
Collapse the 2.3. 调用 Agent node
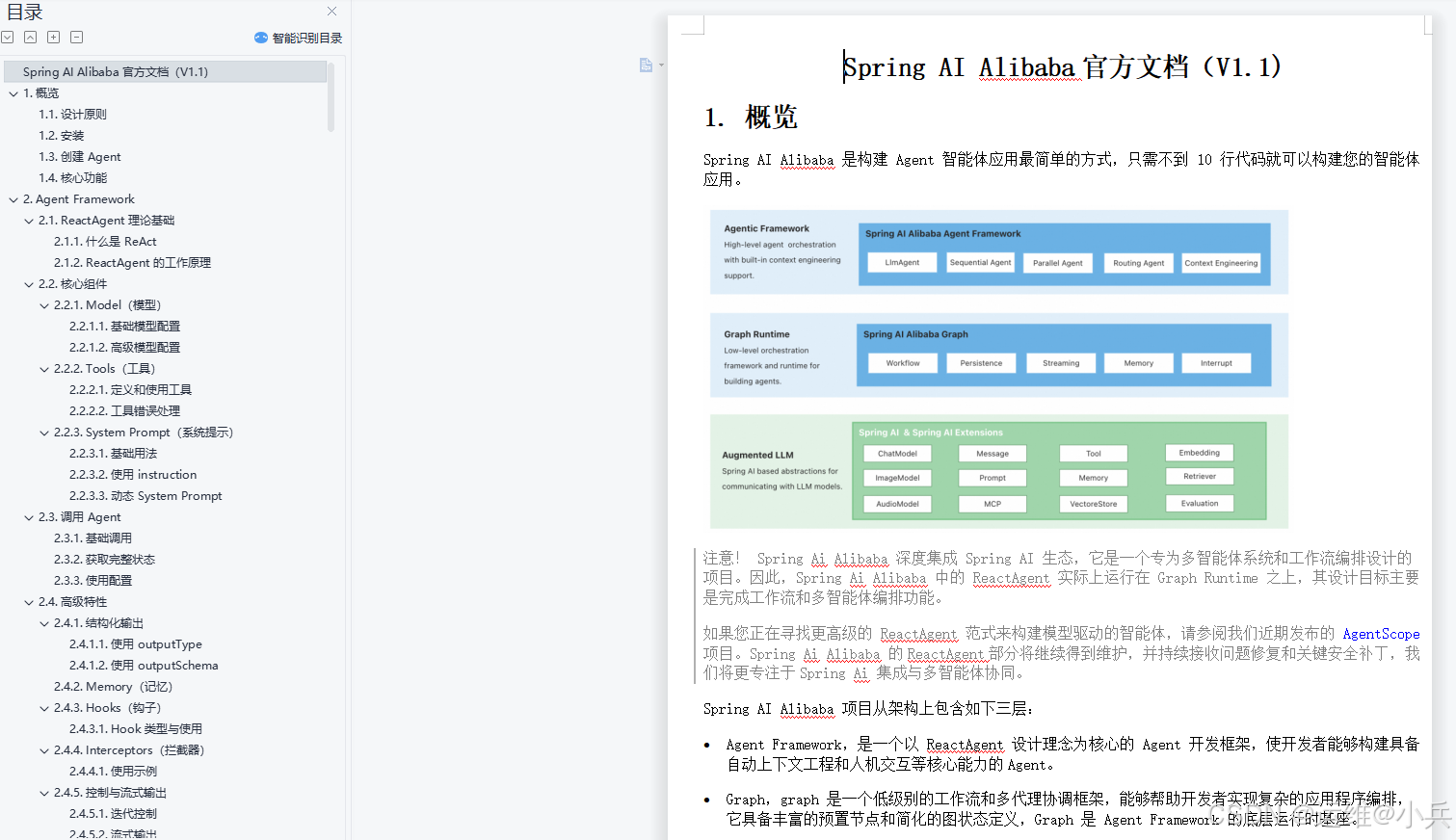pyautogui.click(x=29, y=517)
